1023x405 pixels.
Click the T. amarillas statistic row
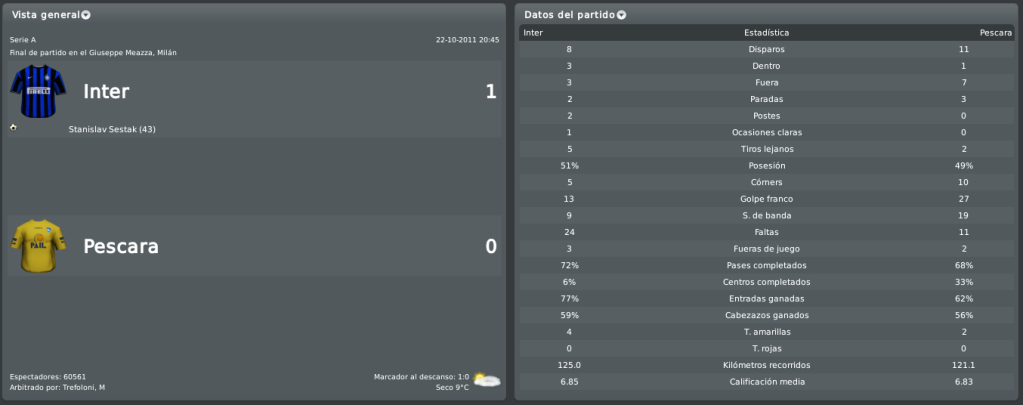pos(767,332)
